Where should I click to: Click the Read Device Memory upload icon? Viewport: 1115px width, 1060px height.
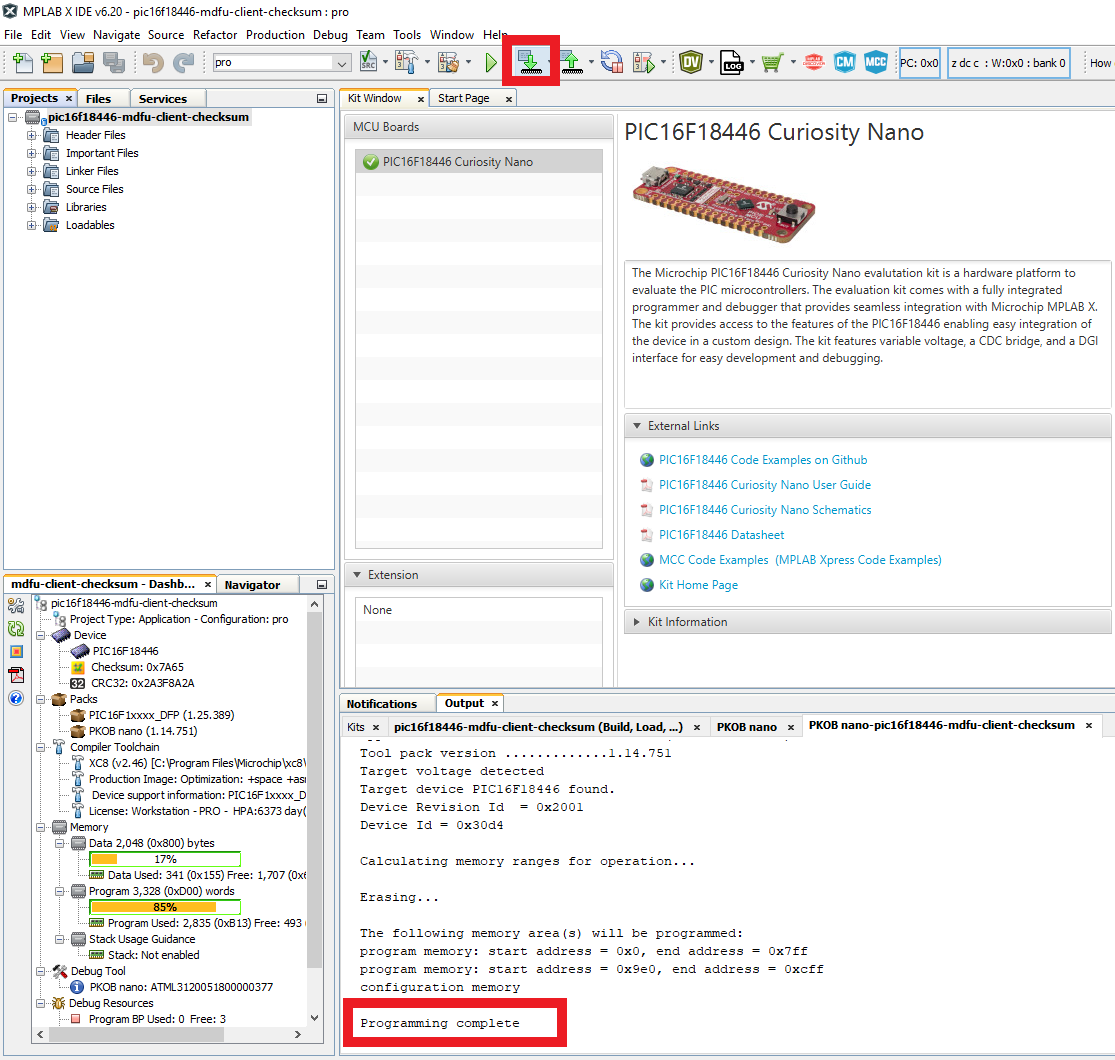[x=571, y=63]
